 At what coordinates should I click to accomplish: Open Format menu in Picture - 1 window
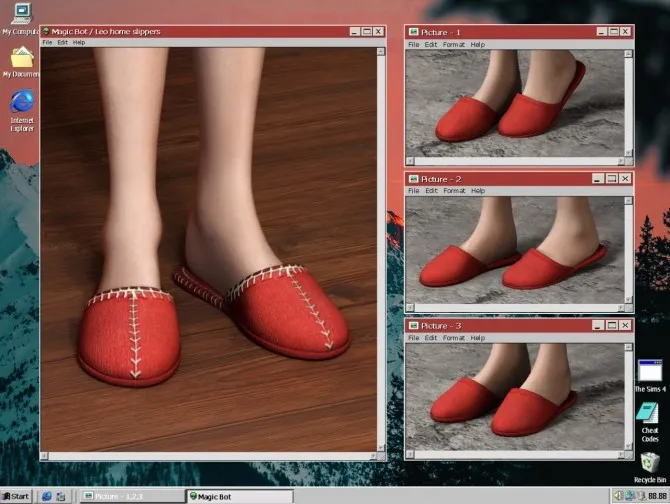(454, 44)
